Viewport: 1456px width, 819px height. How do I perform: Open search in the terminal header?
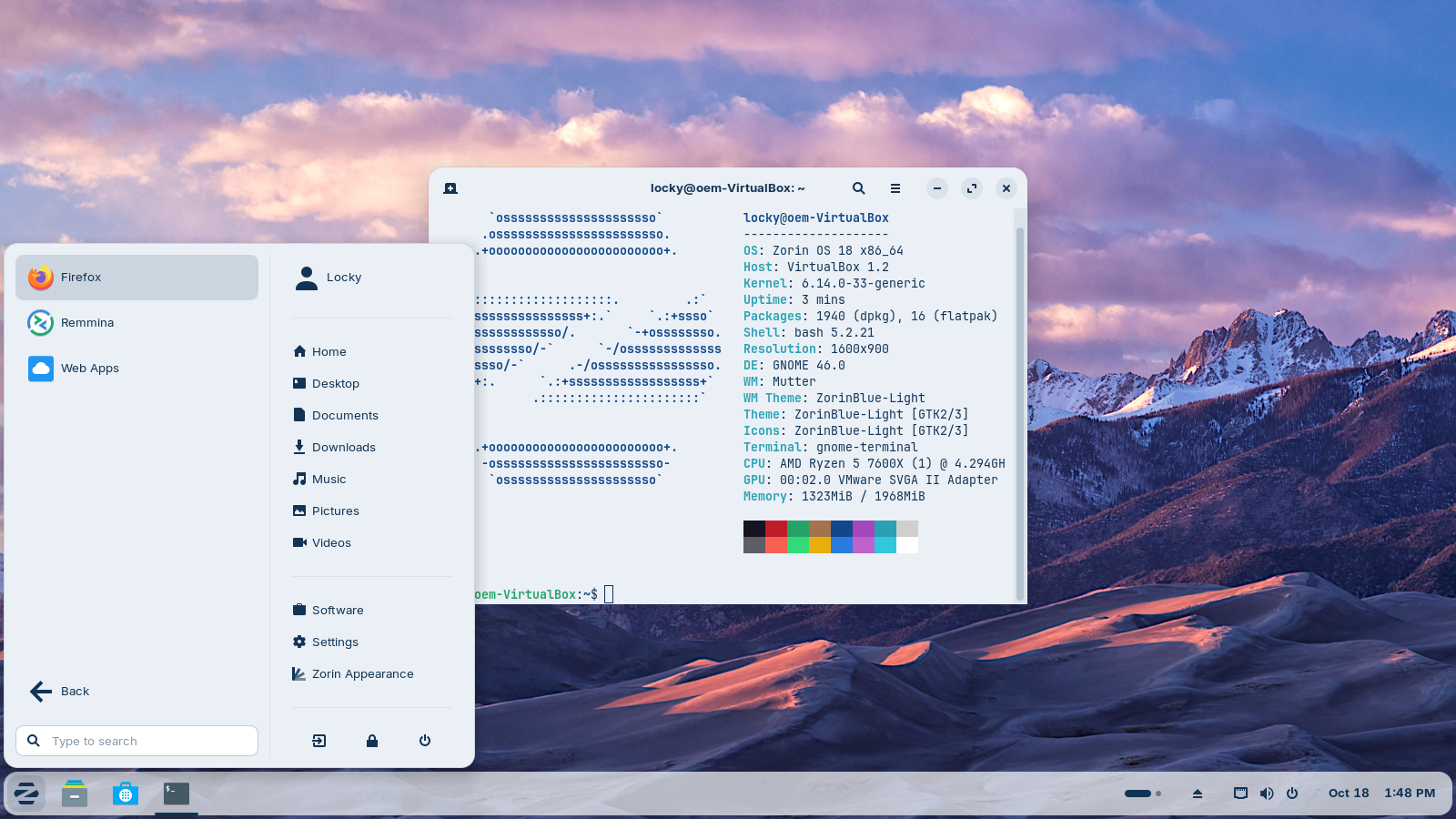click(x=858, y=188)
